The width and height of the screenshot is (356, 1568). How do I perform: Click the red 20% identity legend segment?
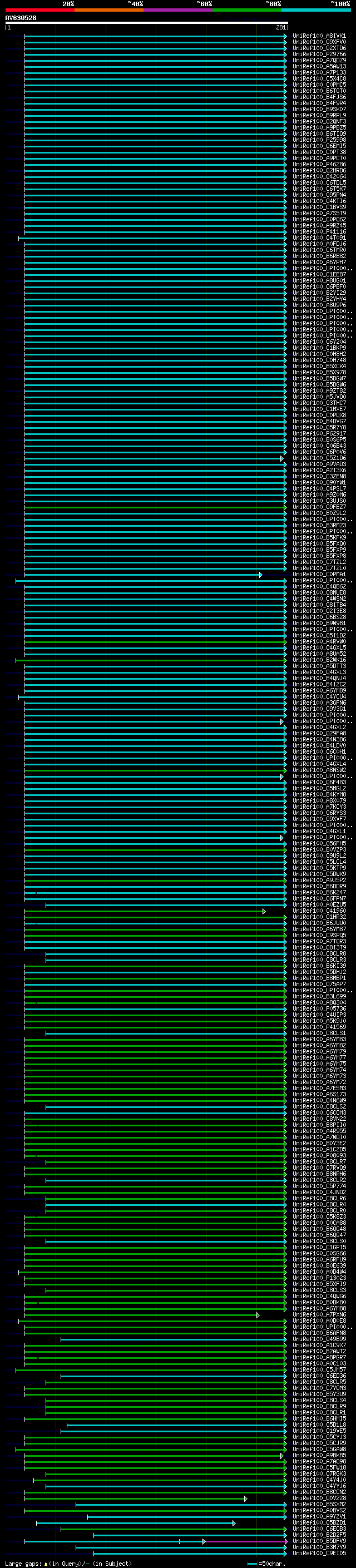[x=39, y=10]
